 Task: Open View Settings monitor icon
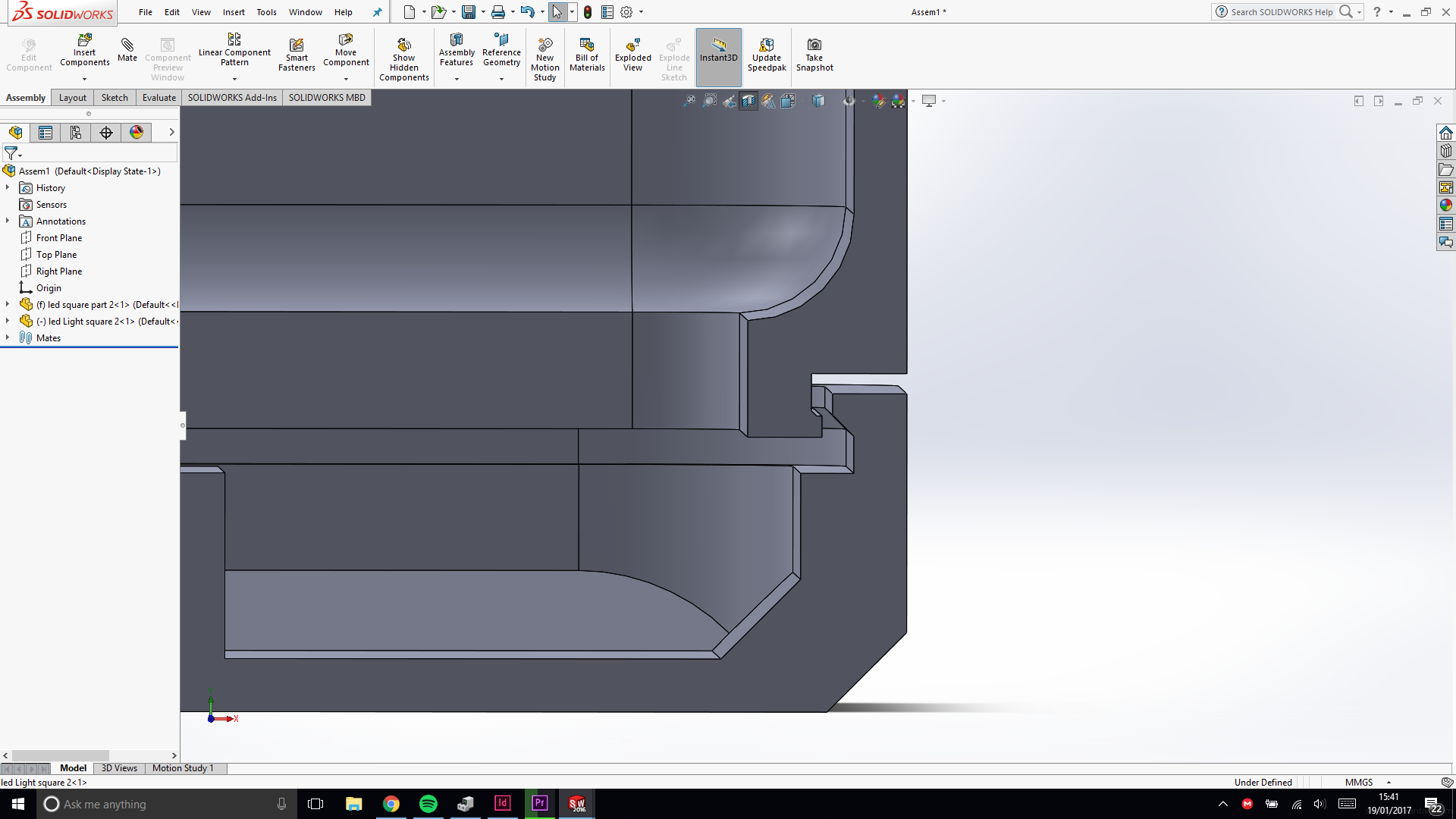(929, 101)
